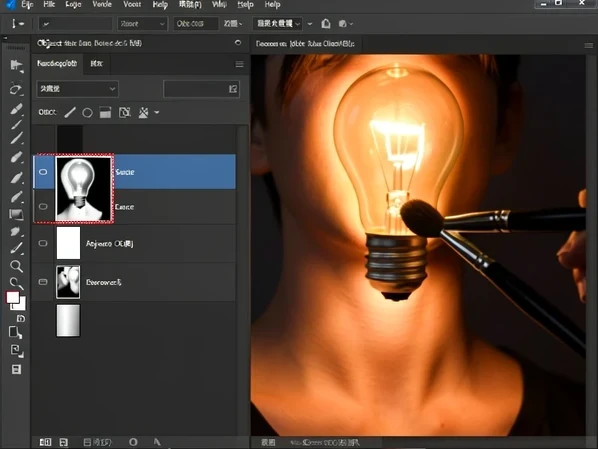Click the application logo in title bar
Viewport: 598px width, 449px height.
pos(10,5)
